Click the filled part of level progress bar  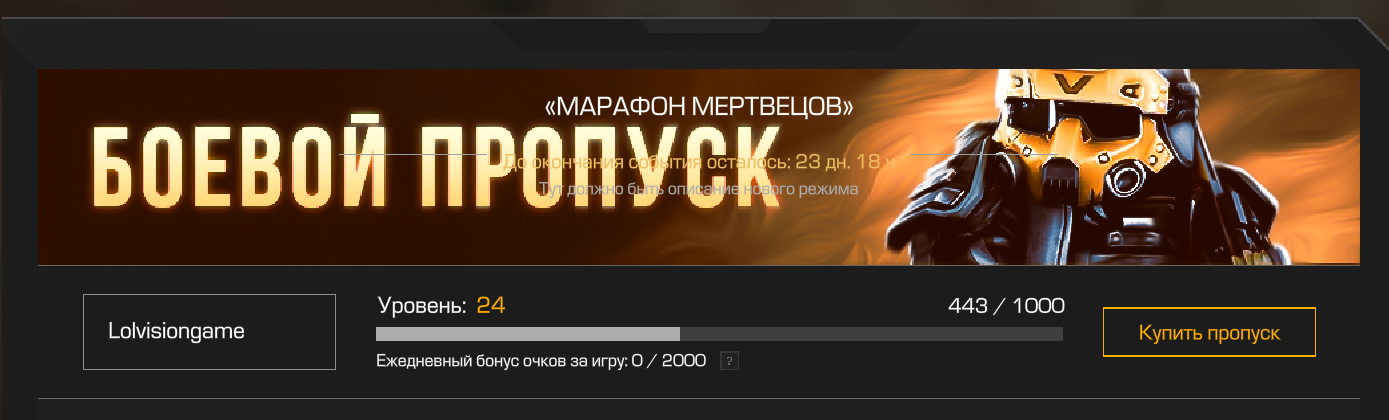click(528, 334)
